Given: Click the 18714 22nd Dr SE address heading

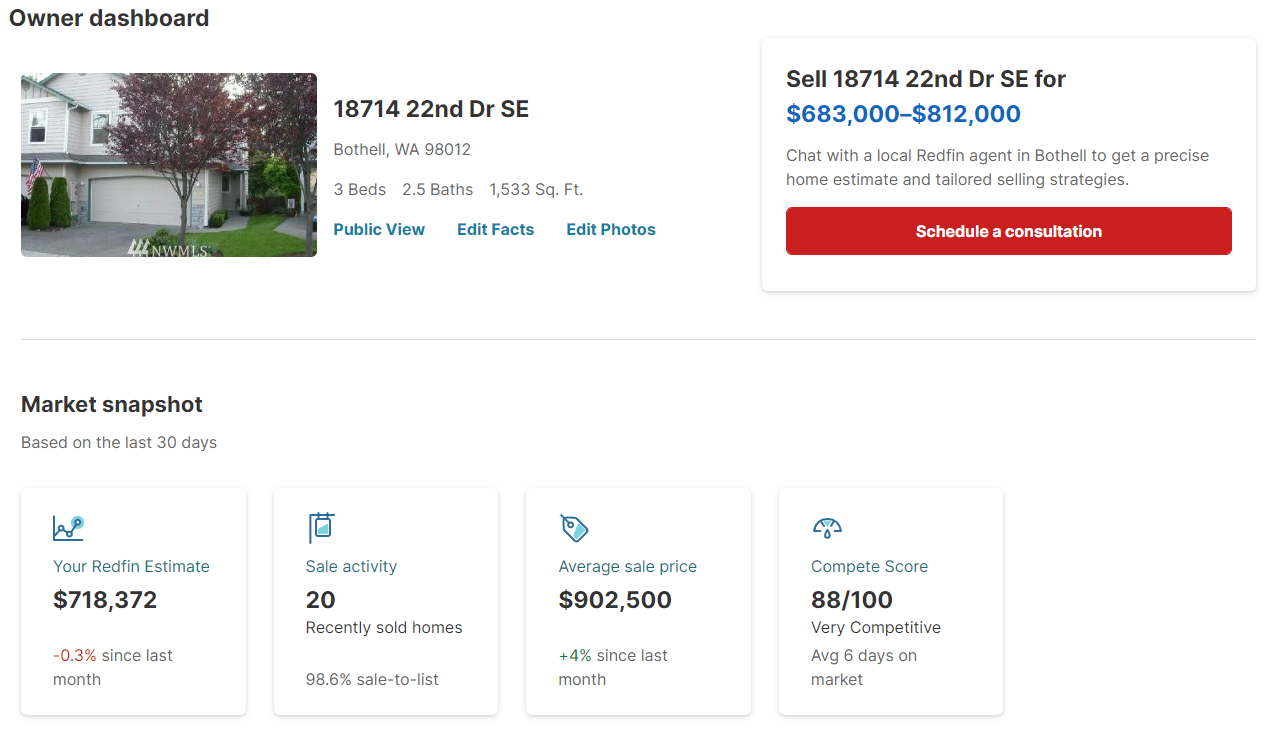Looking at the screenshot, I should (x=431, y=109).
